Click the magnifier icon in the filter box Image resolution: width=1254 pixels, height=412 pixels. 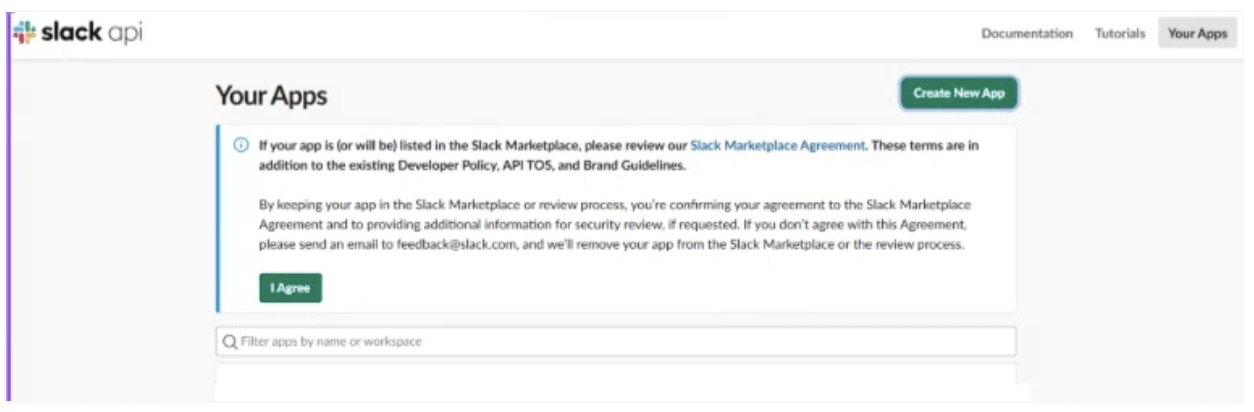[230, 342]
